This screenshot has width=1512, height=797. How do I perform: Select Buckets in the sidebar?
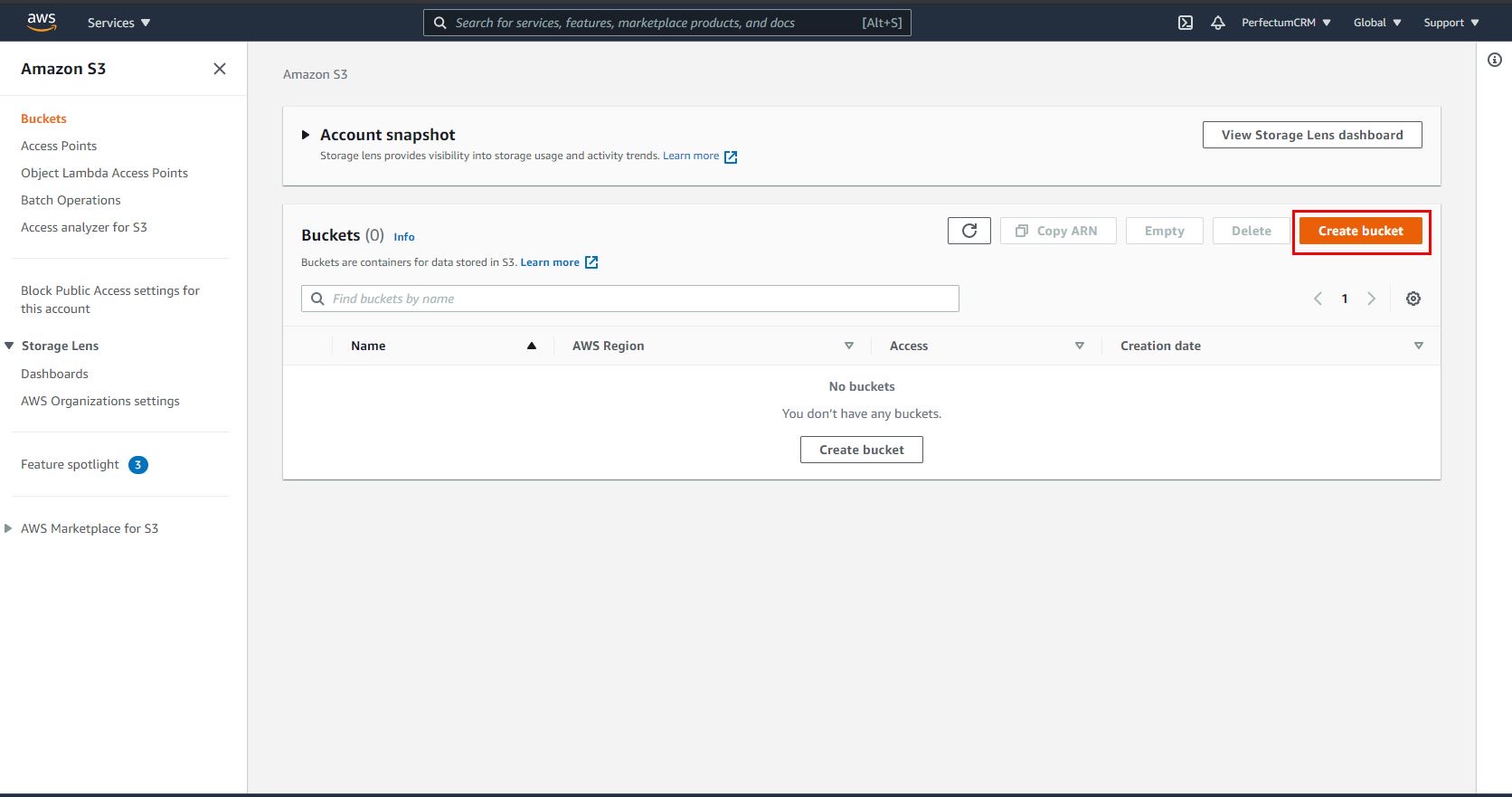tap(43, 119)
